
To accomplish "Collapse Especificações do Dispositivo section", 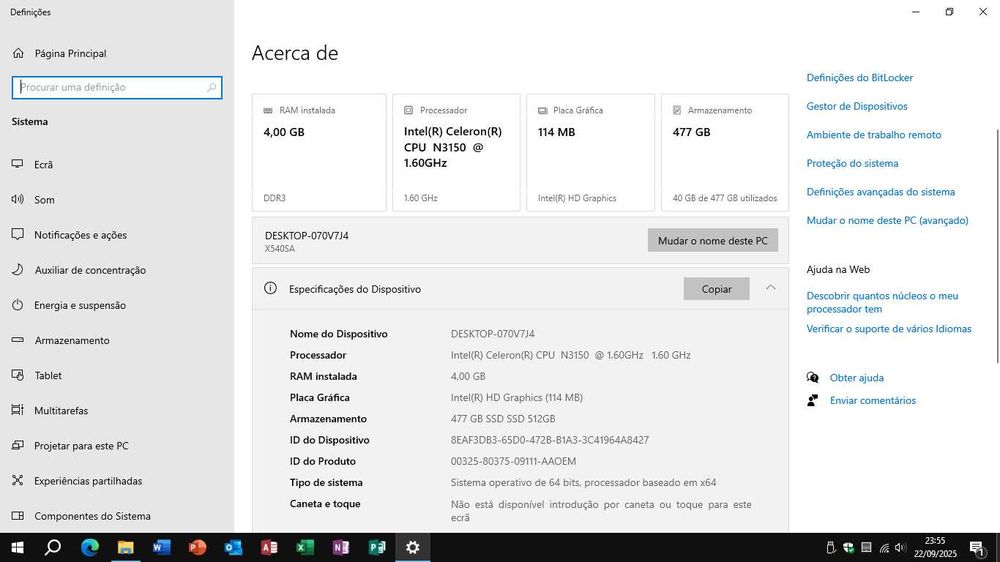I will (x=770, y=288).
